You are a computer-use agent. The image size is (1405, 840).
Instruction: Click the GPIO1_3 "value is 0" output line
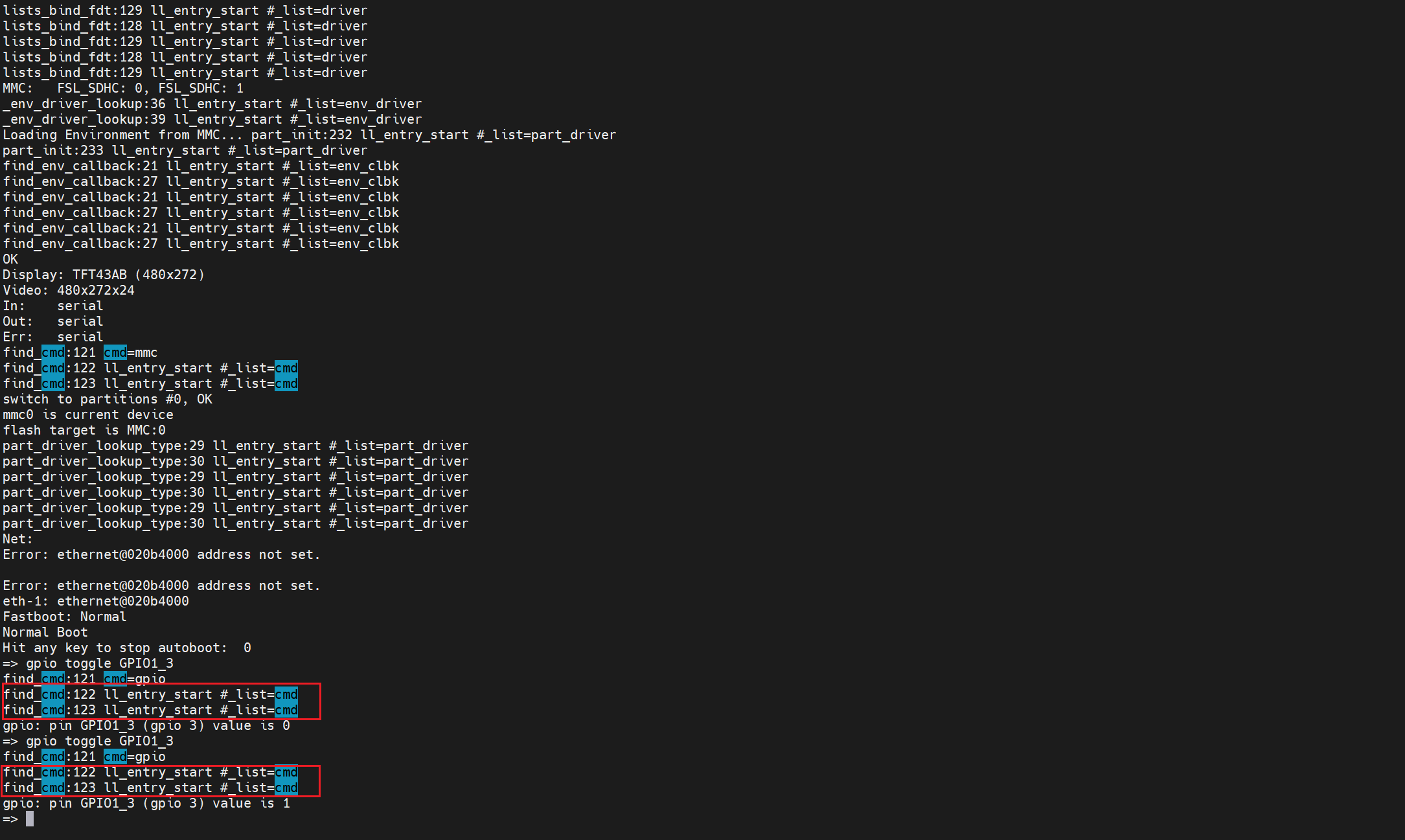[x=146, y=726]
